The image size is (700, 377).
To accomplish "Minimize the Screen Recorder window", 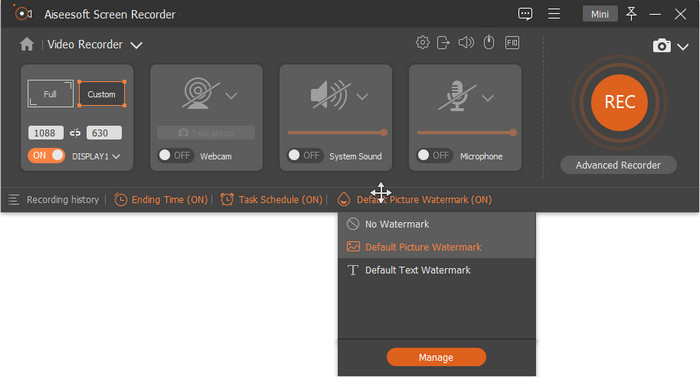I will (655, 14).
